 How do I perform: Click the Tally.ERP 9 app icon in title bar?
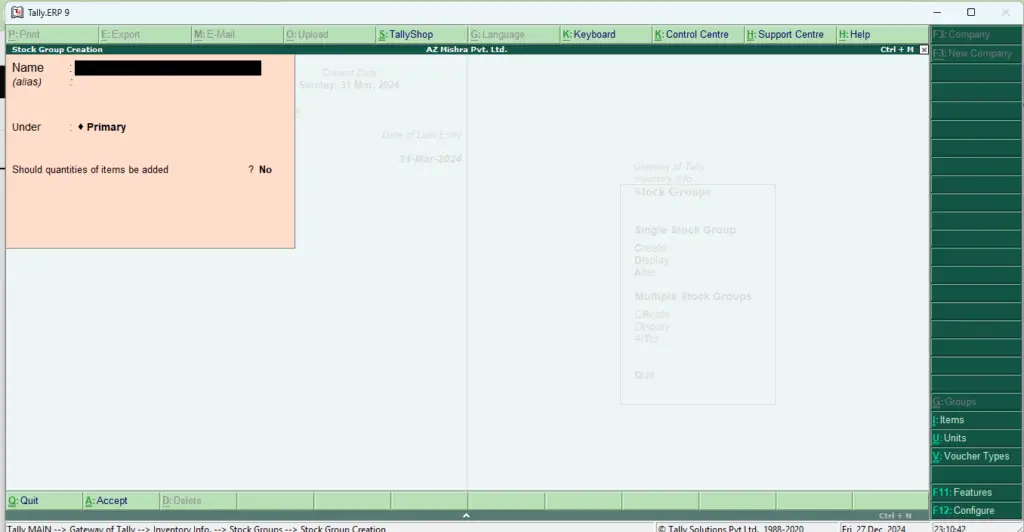[x=17, y=12]
